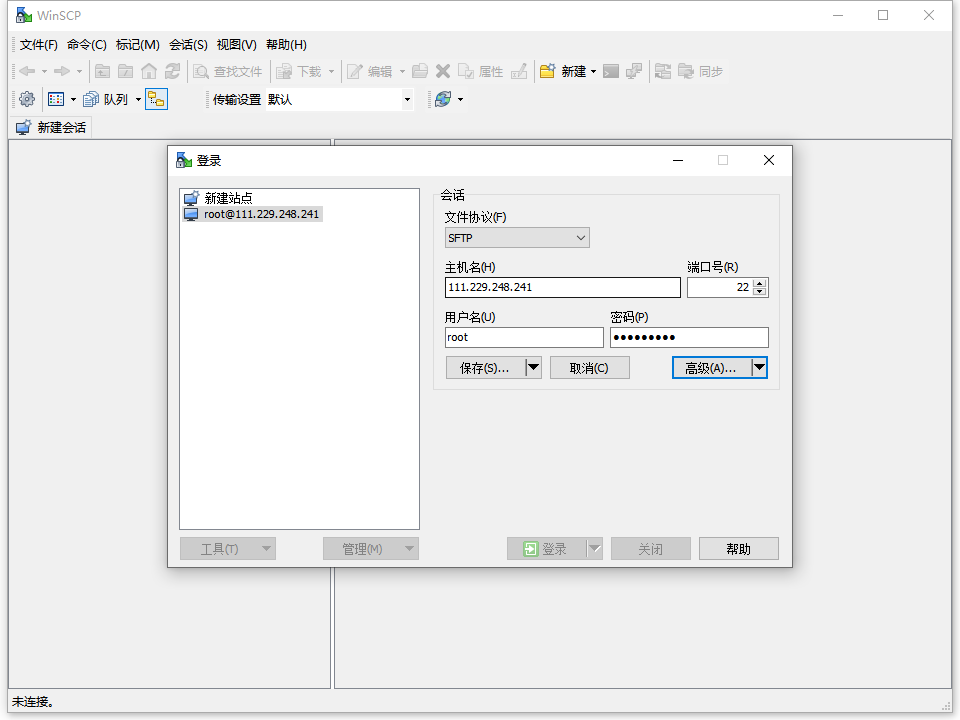Image resolution: width=960 pixels, height=720 pixels.
Task: Click the open terminal console icon
Action: tap(611, 72)
